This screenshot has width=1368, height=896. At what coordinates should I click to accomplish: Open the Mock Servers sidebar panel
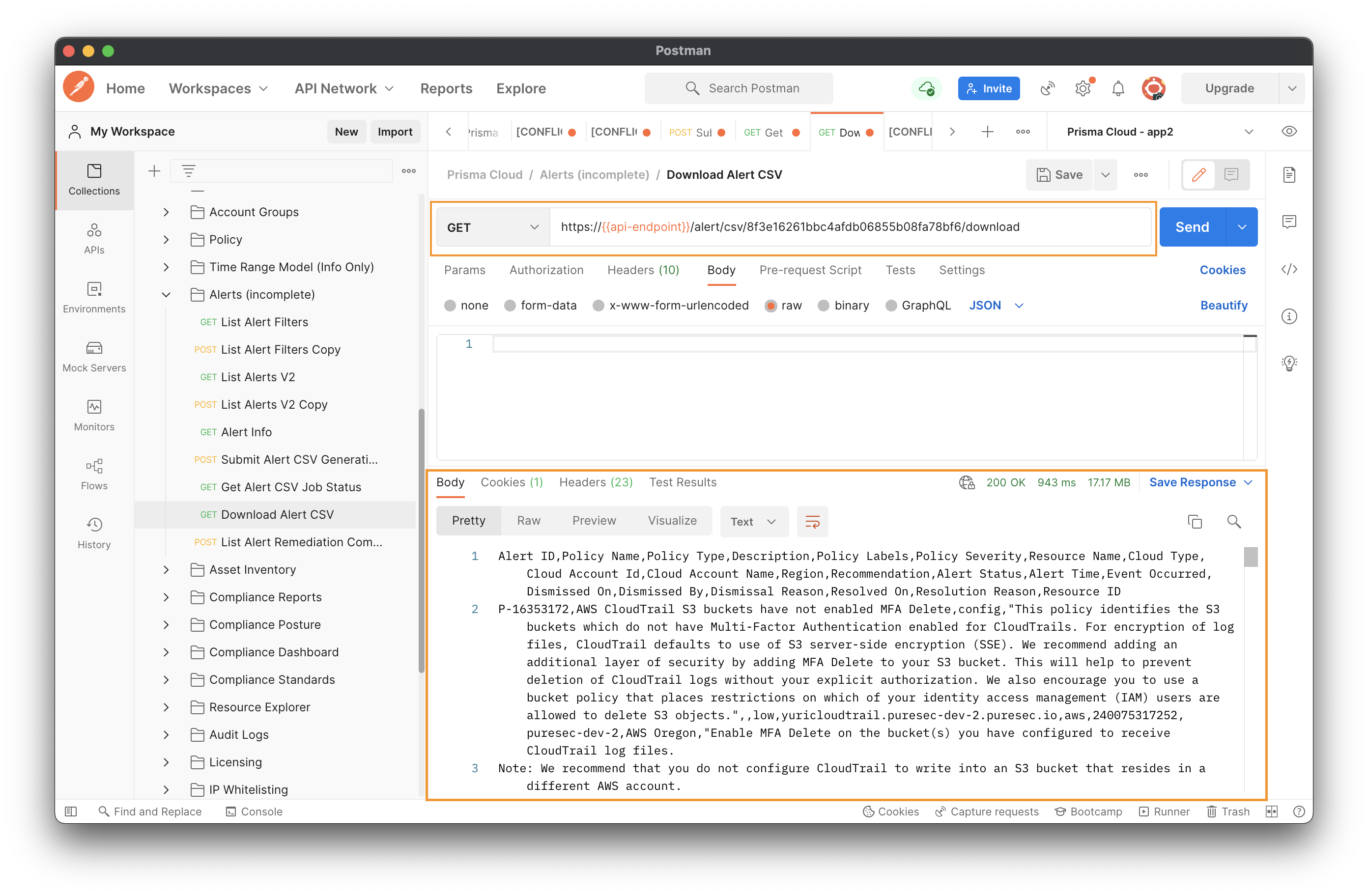[x=94, y=356]
